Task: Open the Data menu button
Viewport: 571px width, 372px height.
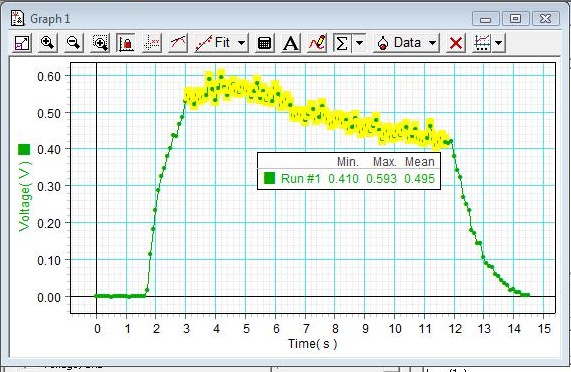Action: click(399, 43)
